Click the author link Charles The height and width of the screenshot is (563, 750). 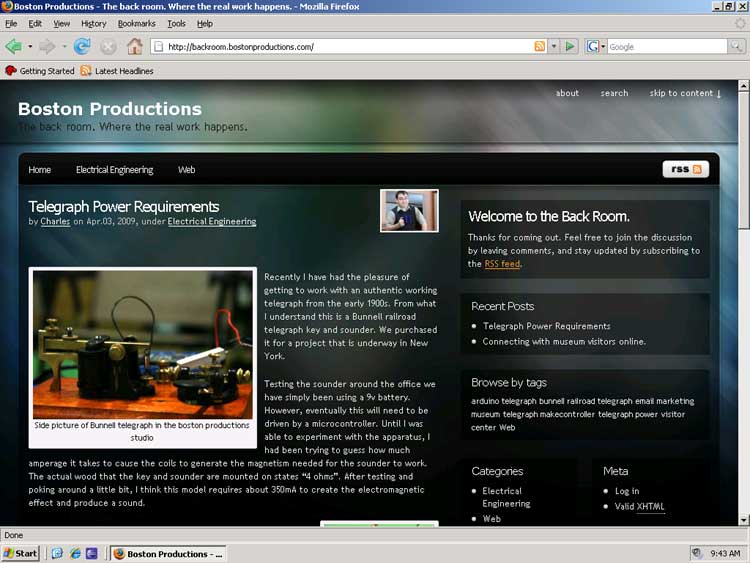tap(55, 221)
